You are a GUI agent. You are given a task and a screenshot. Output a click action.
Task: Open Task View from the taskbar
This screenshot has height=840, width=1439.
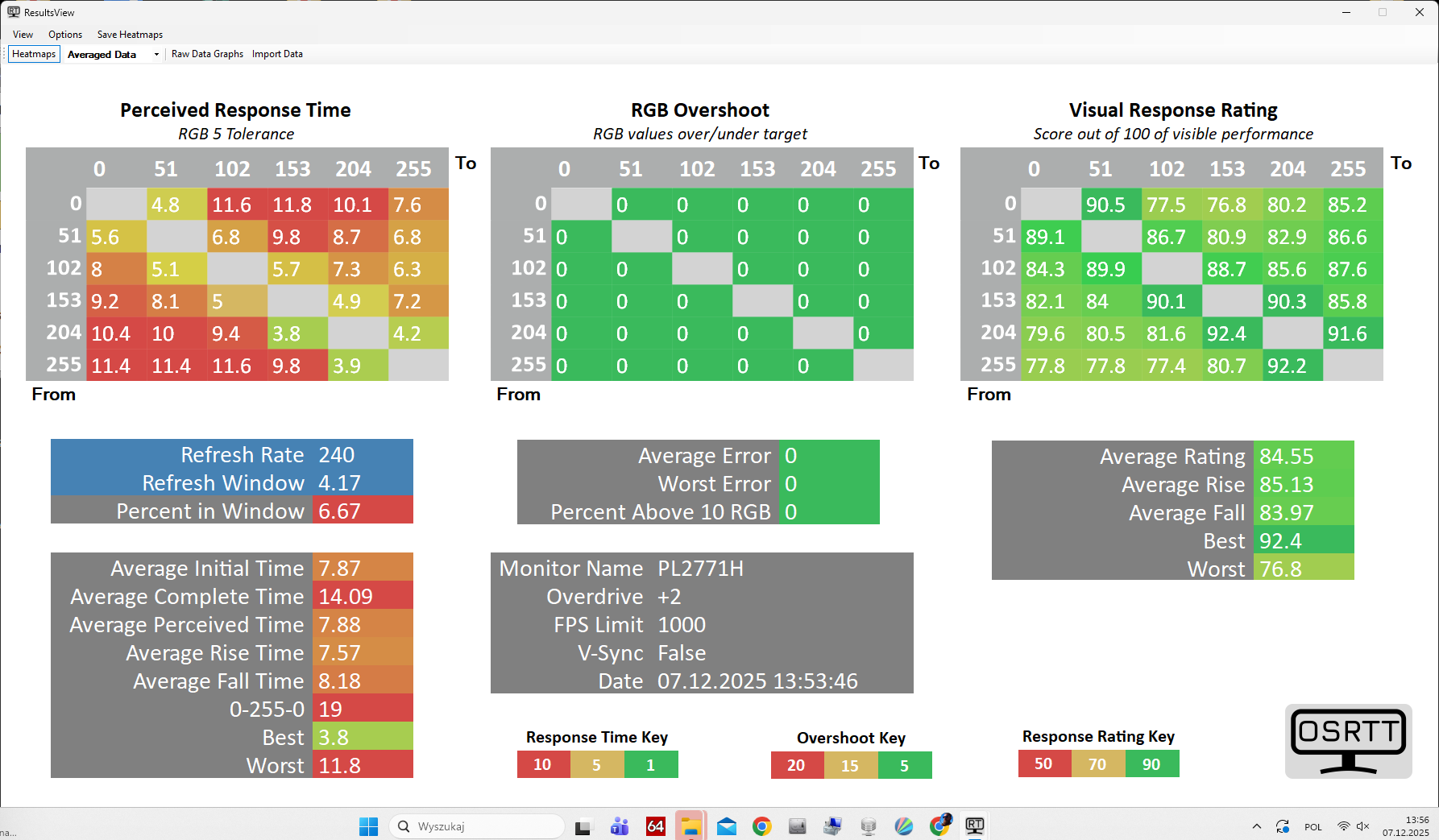click(583, 826)
